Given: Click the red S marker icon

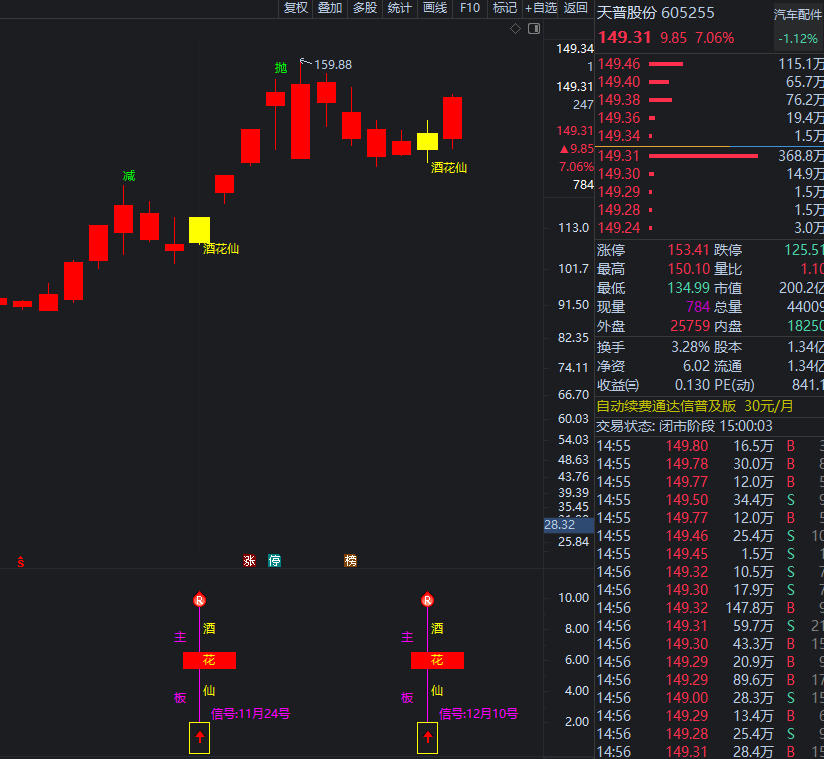Looking at the screenshot, I should click(x=20, y=562).
